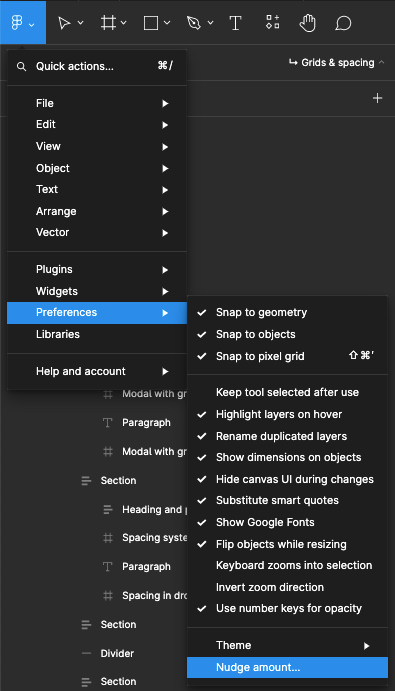Open the Resources components tool
Image resolution: width=395 pixels, height=691 pixels.
coord(272,22)
